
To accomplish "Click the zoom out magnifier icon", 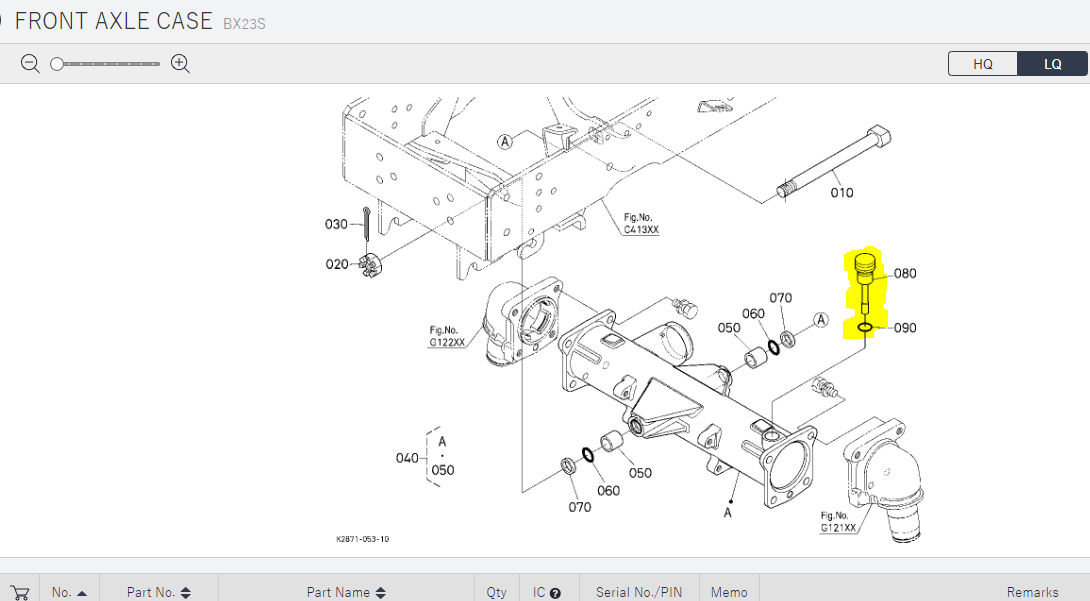I will tap(30, 64).
